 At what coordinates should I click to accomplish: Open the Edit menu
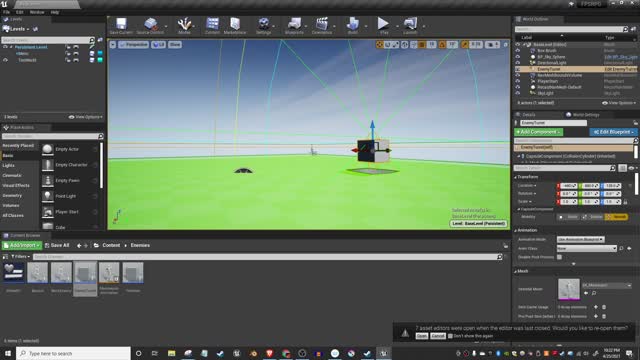tap(19, 12)
